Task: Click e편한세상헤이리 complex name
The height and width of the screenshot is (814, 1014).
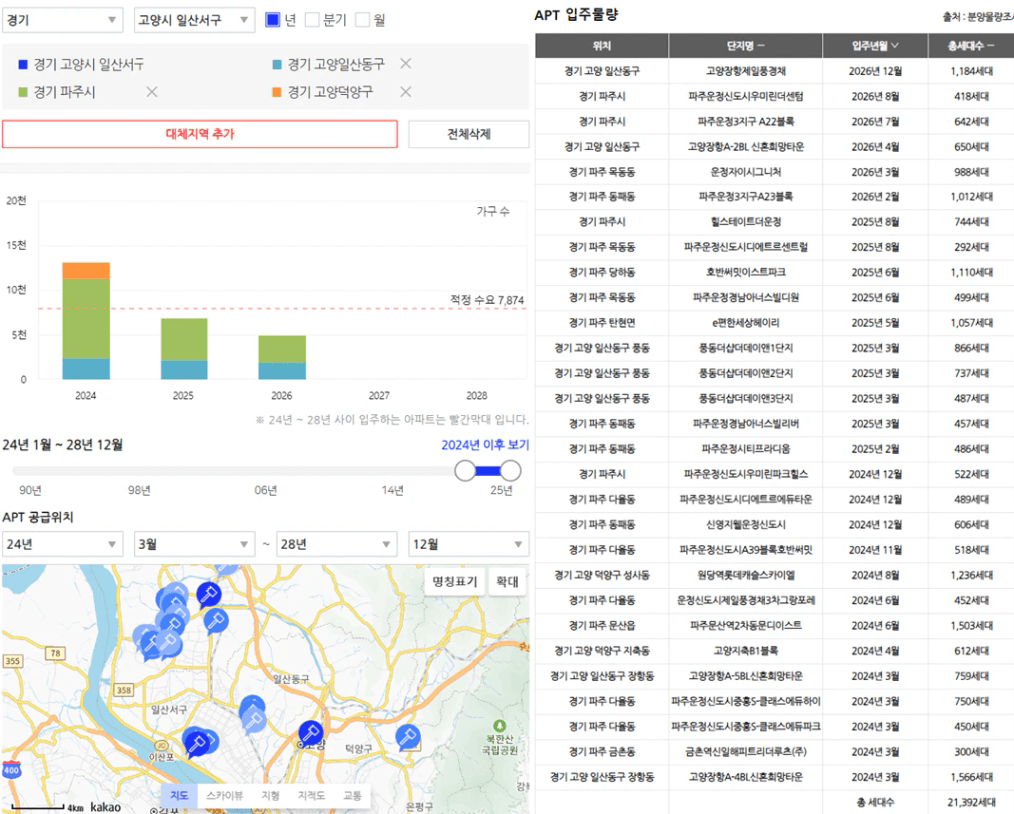Action: pos(746,323)
